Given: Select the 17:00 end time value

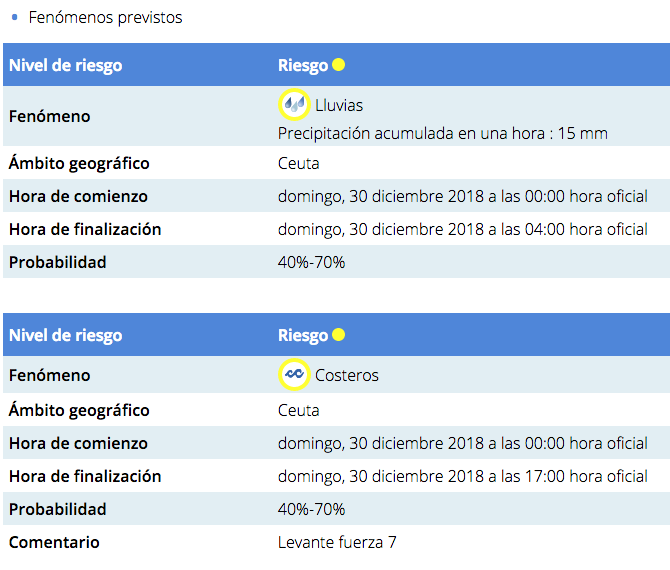Looking at the screenshot, I should 462,476.
